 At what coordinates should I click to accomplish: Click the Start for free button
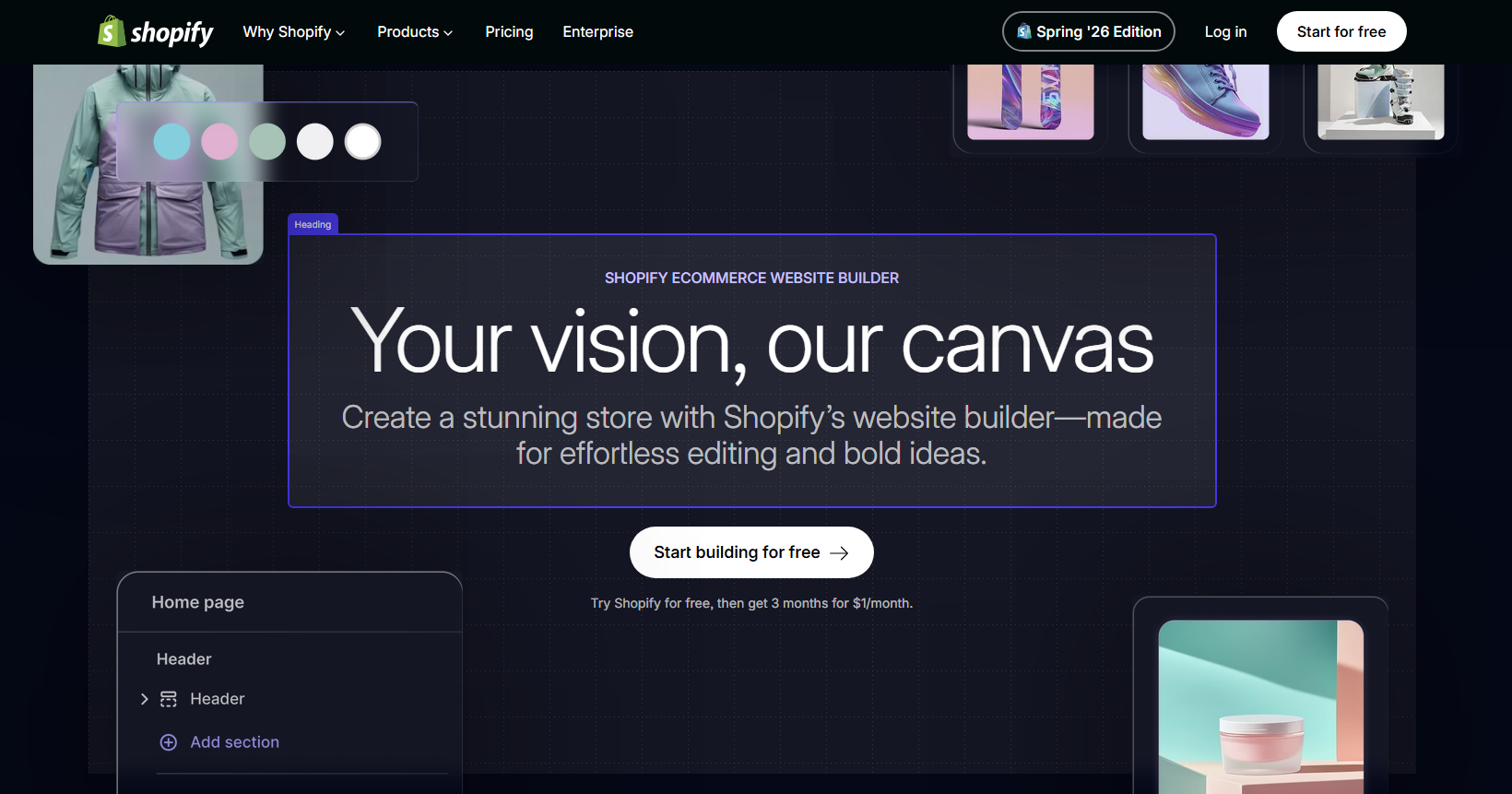click(x=1341, y=31)
